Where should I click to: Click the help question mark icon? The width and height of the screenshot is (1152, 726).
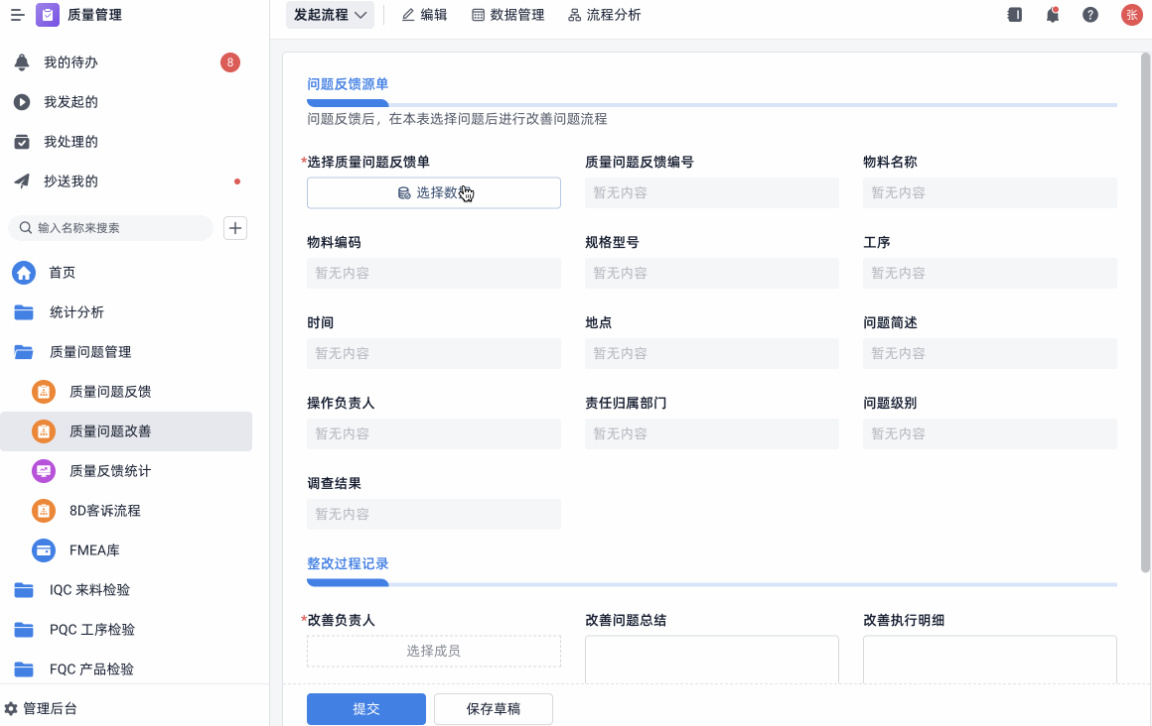(1090, 15)
